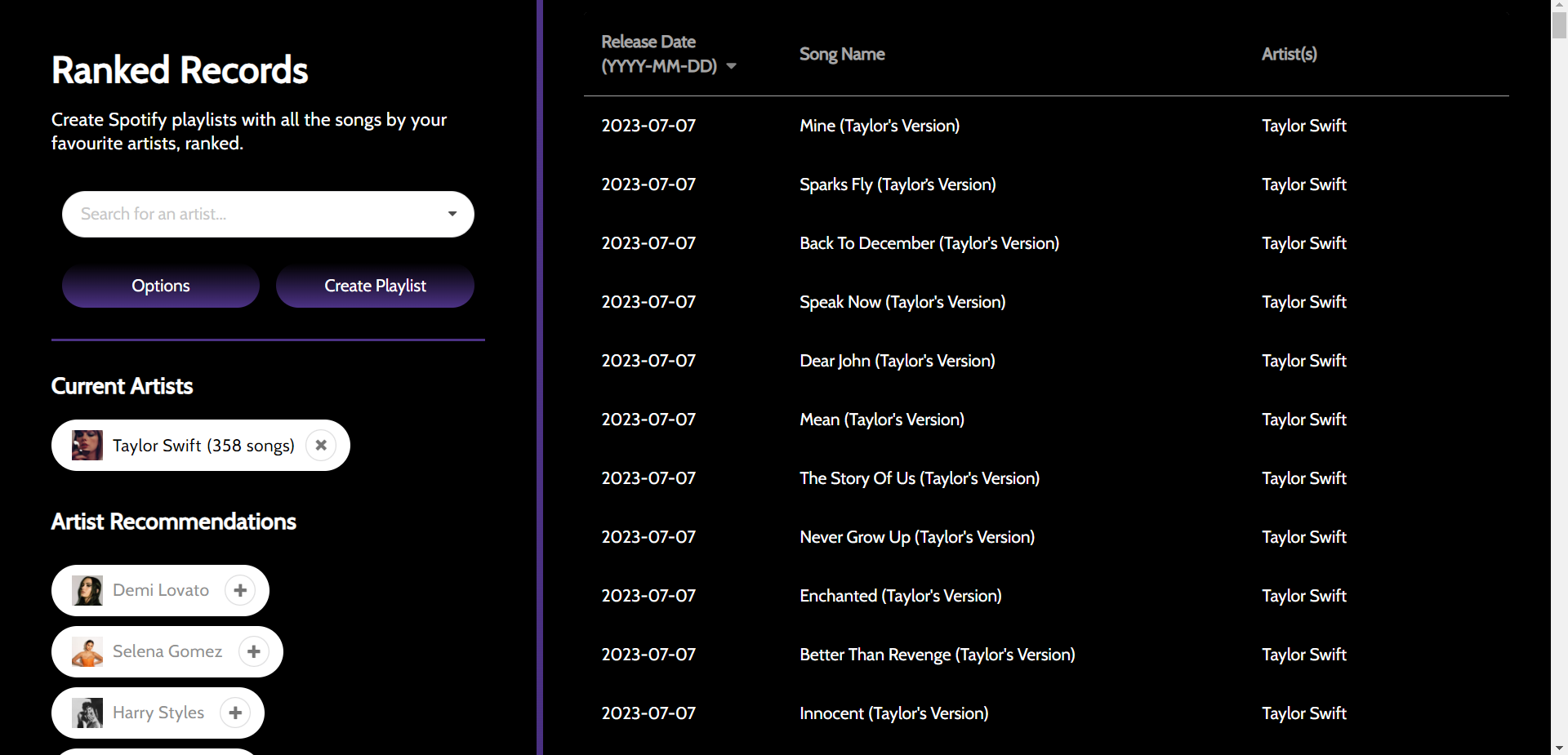
Task: Toggle Release Date sort arrow
Action: (x=732, y=66)
